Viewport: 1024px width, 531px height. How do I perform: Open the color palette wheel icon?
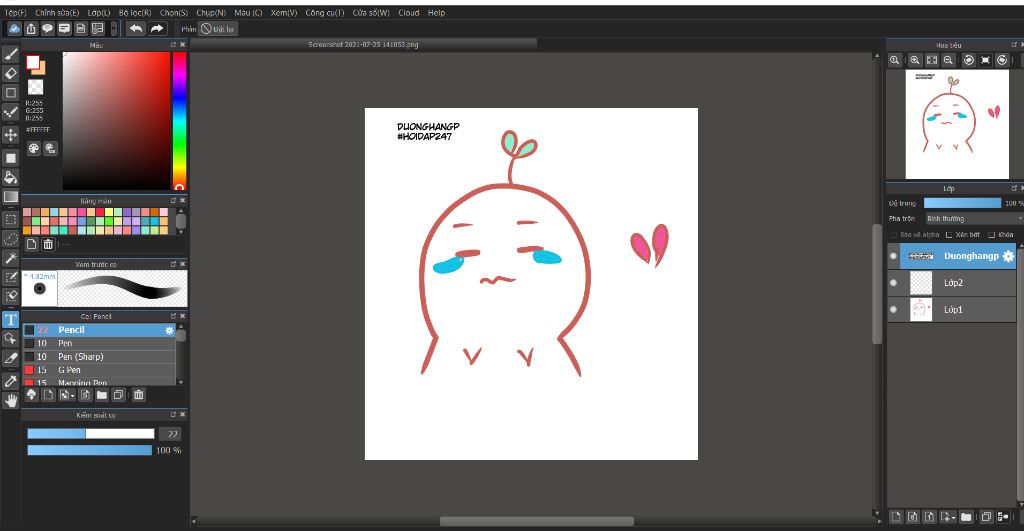(x=33, y=148)
